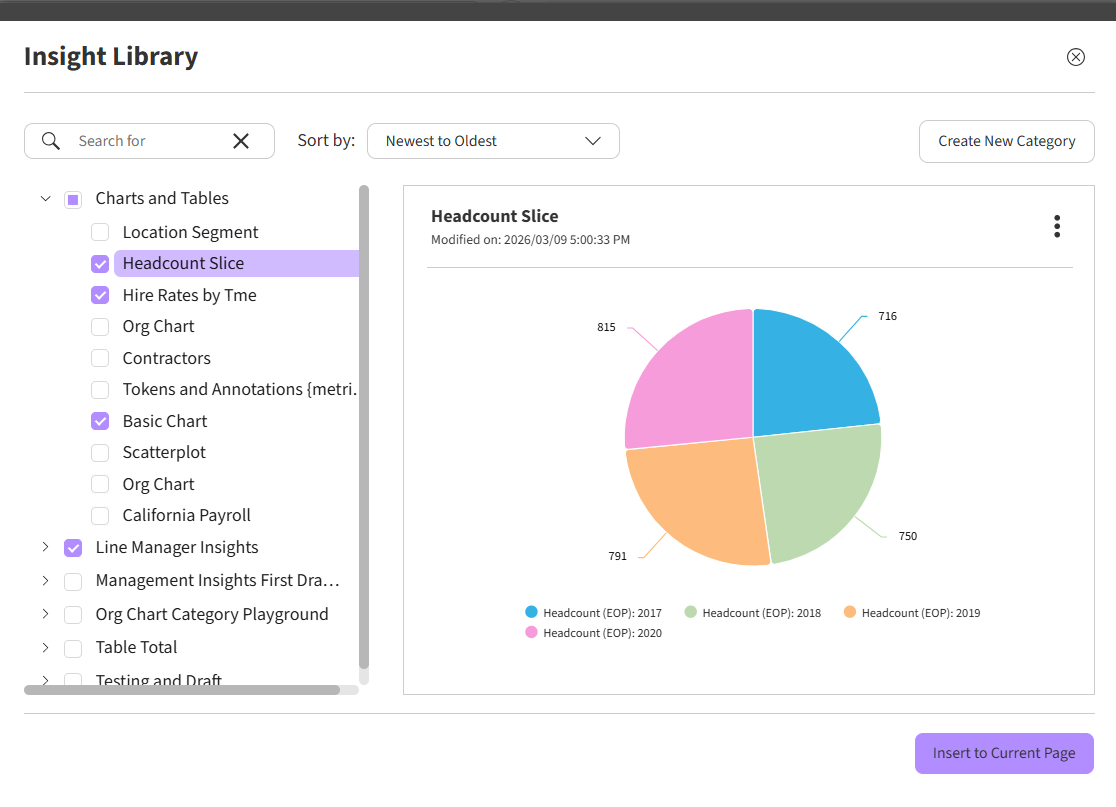Expand the Table Total category
The image size is (1116, 807).
coord(45,647)
